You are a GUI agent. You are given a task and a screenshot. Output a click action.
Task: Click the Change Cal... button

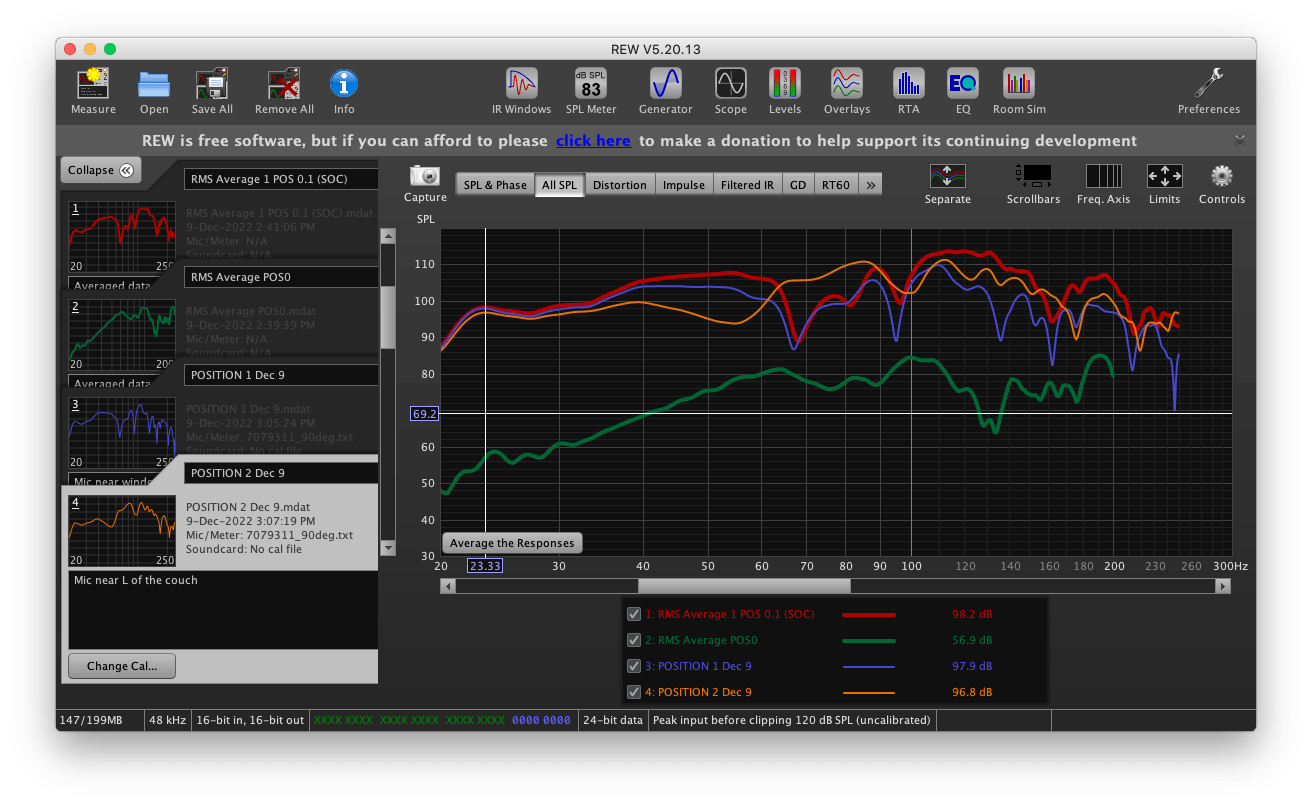coord(122,666)
